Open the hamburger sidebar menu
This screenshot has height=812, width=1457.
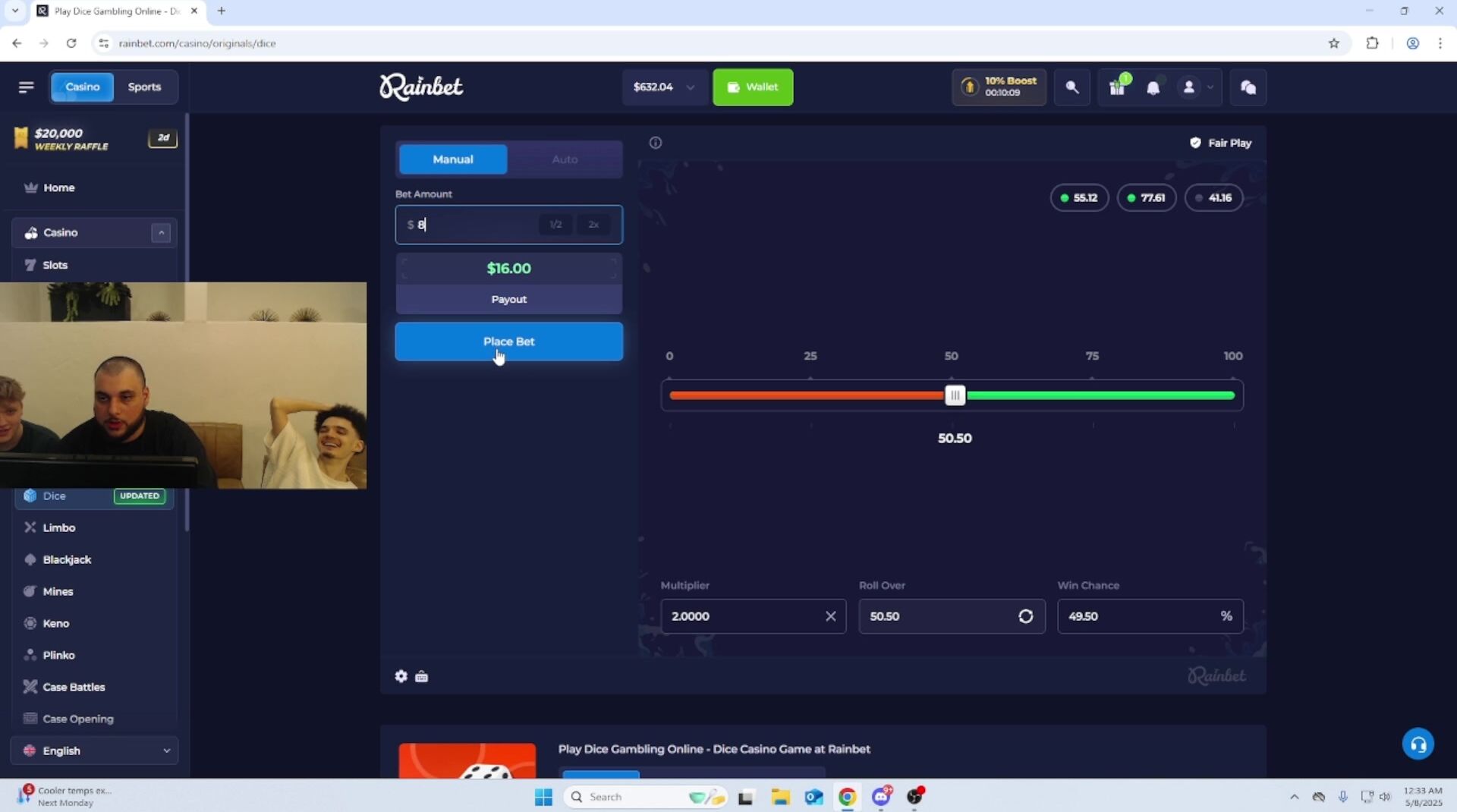26,87
